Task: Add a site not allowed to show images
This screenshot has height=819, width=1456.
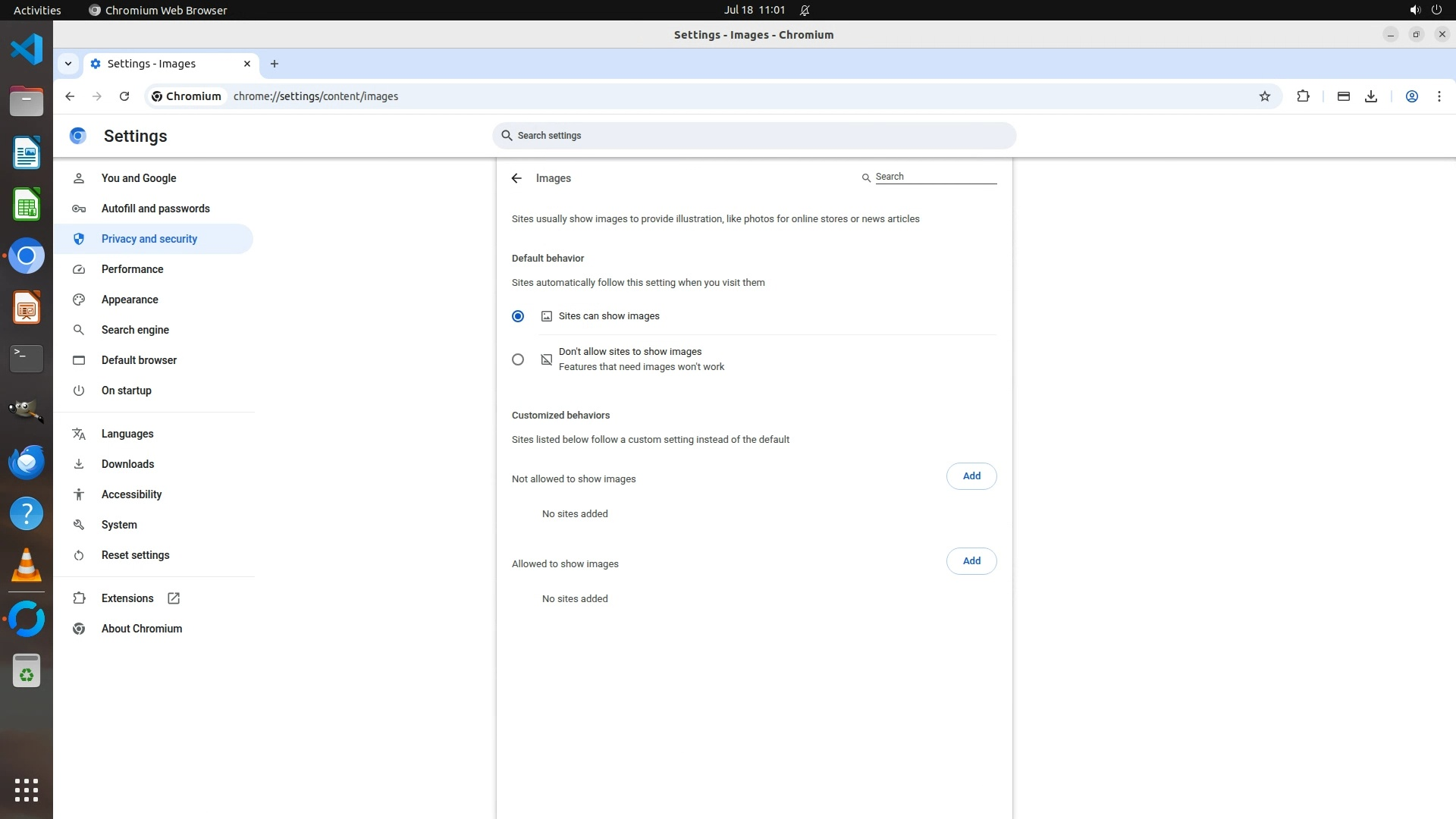Action: click(x=971, y=476)
